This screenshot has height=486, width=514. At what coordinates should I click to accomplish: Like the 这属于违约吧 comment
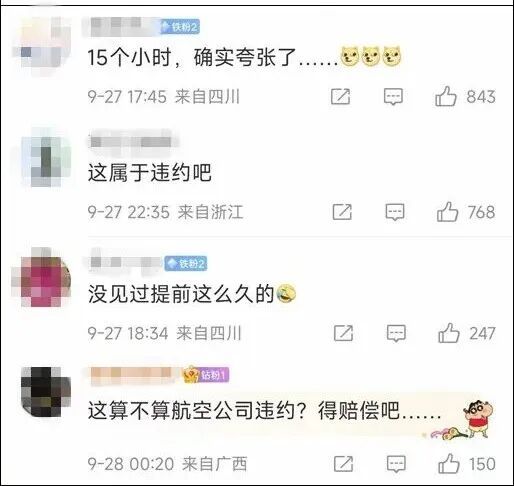(447, 212)
